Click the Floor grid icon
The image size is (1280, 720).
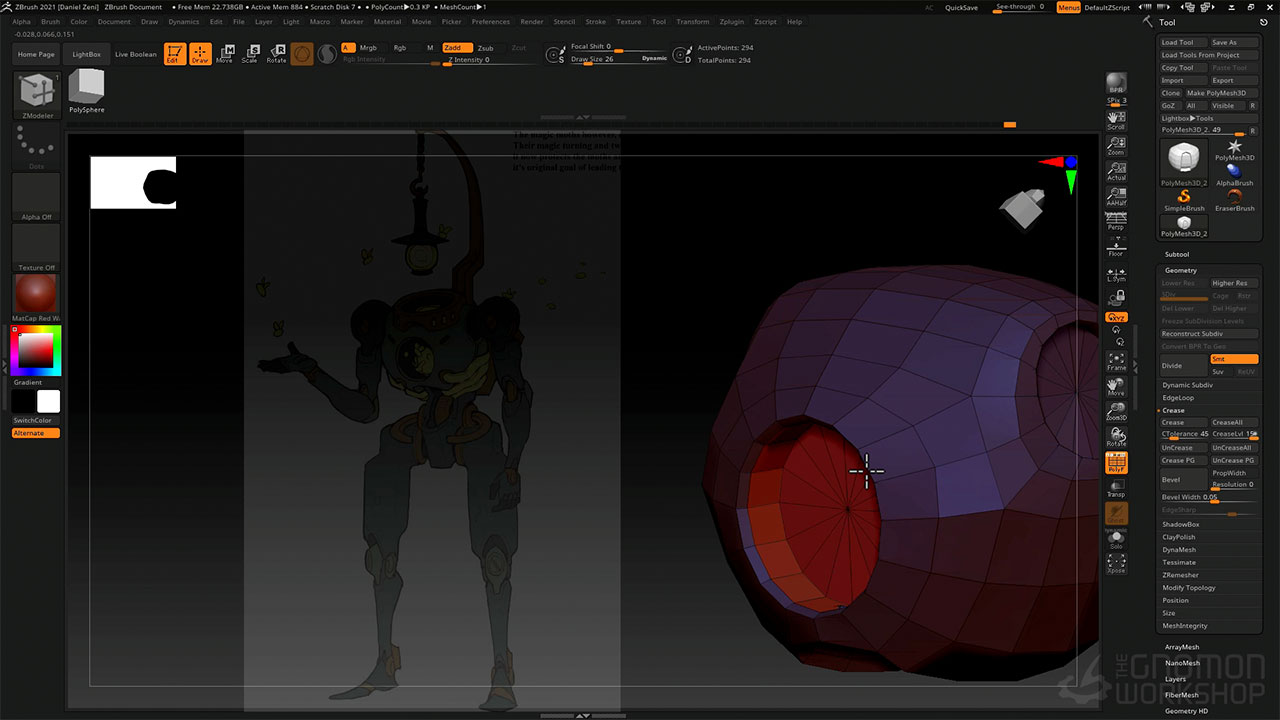tap(1116, 248)
